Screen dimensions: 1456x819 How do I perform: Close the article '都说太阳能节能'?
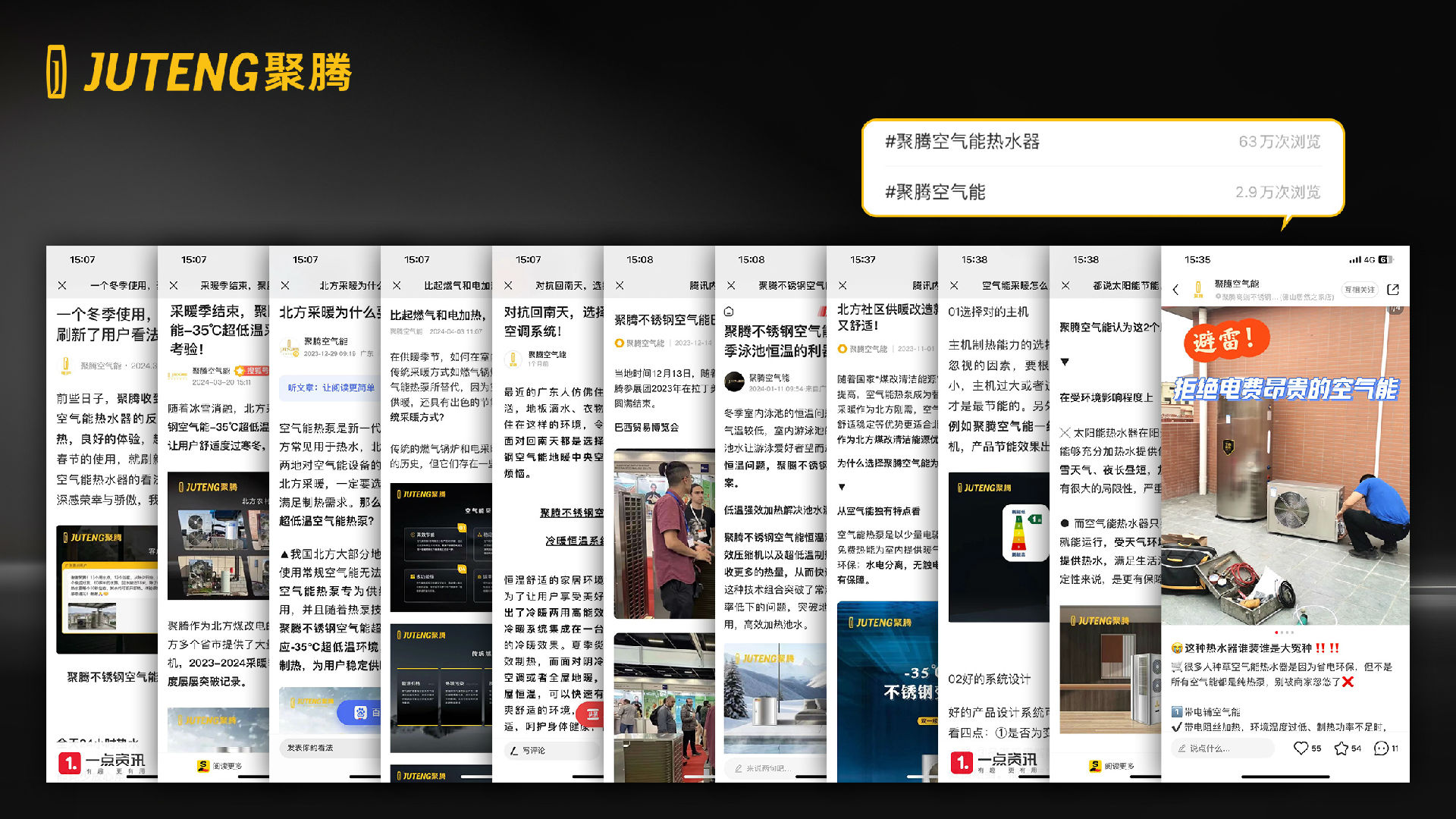click(x=1065, y=286)
